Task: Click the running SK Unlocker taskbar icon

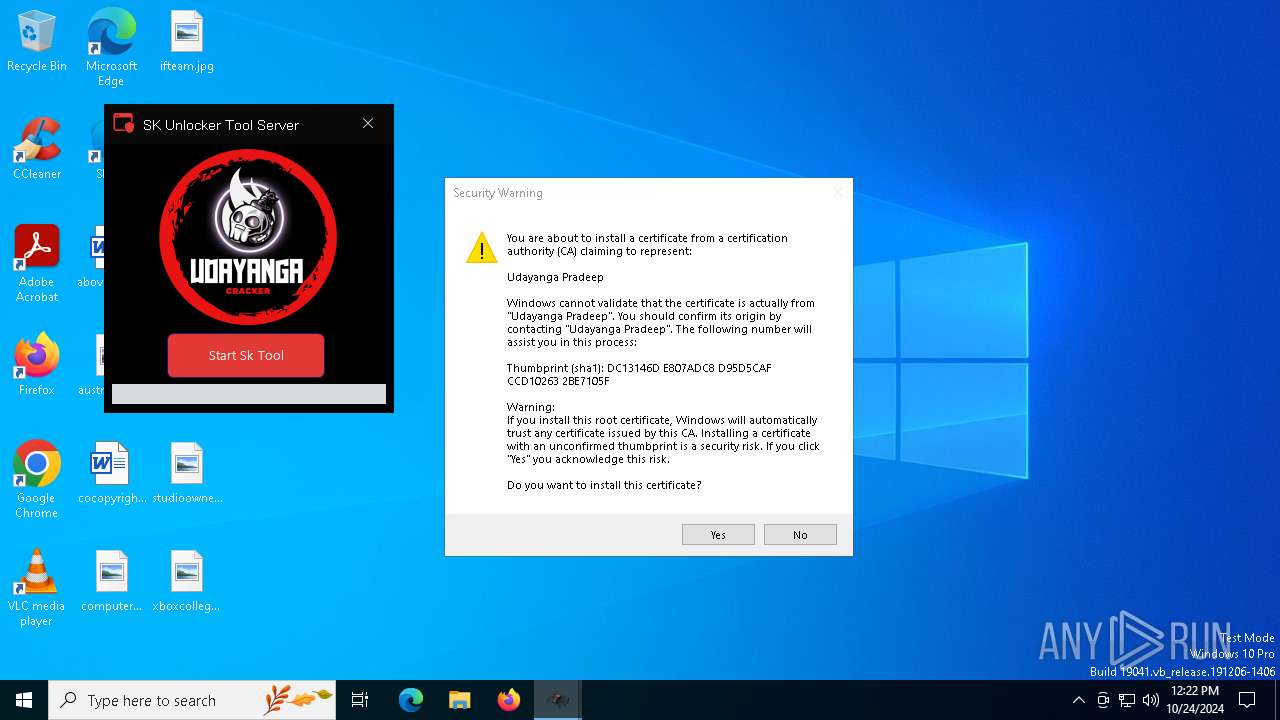Action: pyautogui.click(x=558, y=700)
